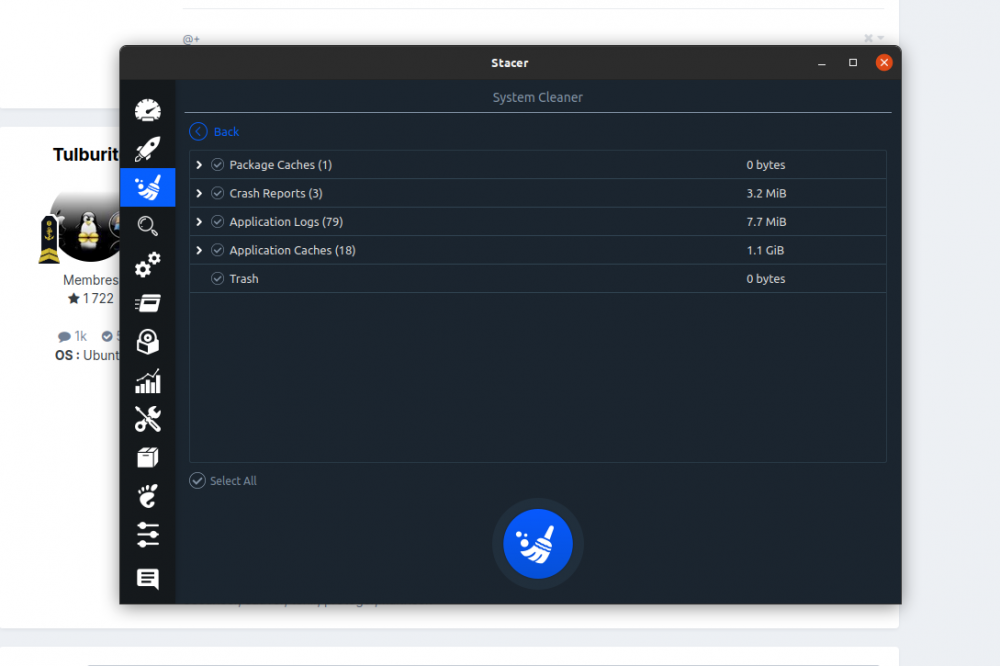
Task: Open the Uninstaller disk icon
Action: pyautogui.click(x=147, y=342)
